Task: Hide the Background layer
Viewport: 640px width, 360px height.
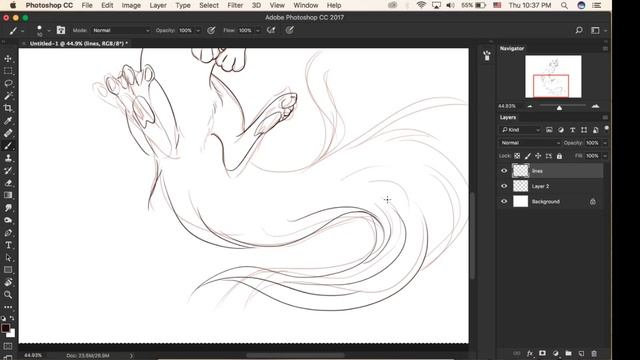Action: point(504,201)
